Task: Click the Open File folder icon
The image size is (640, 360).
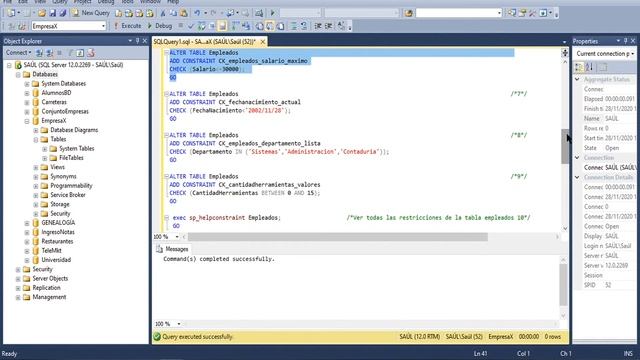Action: [x=42, y=13]
